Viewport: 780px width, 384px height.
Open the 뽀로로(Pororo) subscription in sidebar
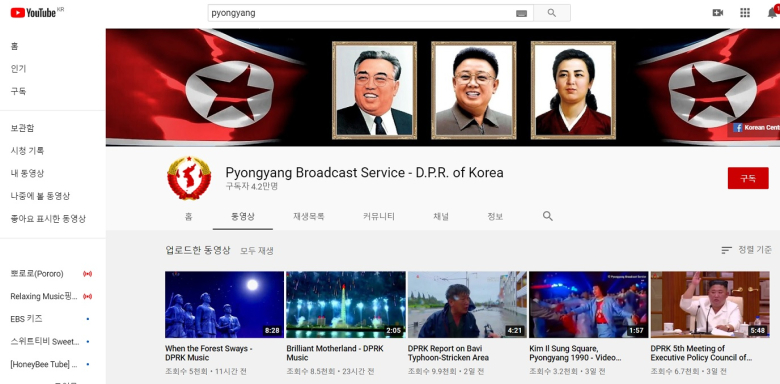click(37, 274)
